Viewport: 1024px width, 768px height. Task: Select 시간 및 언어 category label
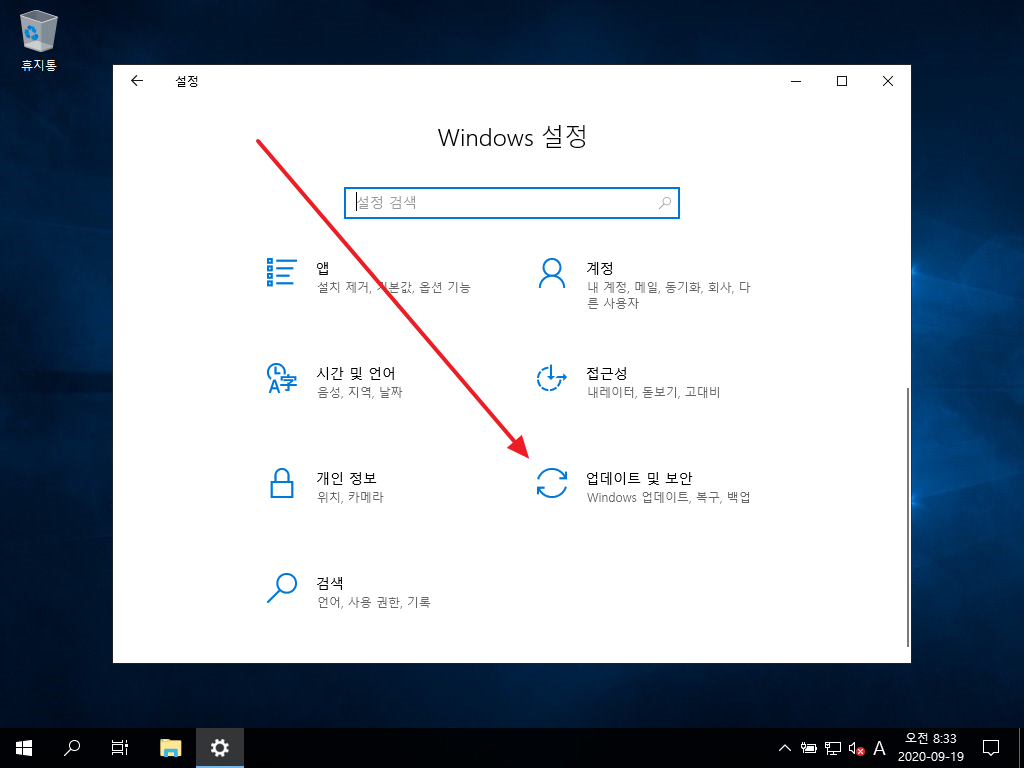[x=356, y=373]
